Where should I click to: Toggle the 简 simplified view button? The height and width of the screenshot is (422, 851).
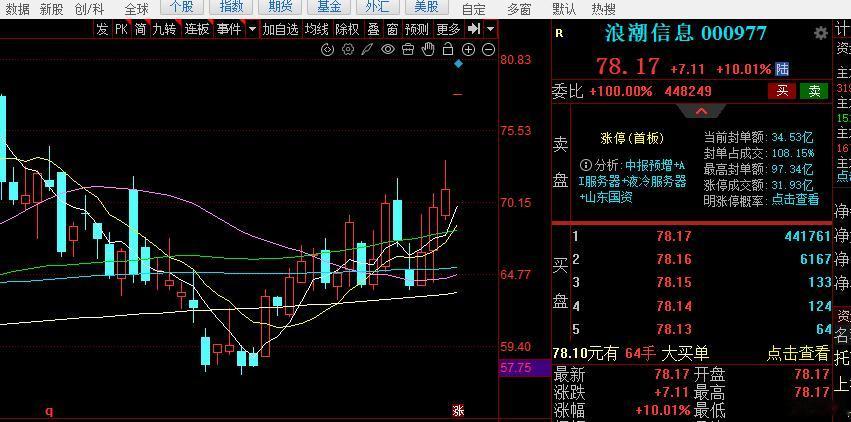click(141, 29)
